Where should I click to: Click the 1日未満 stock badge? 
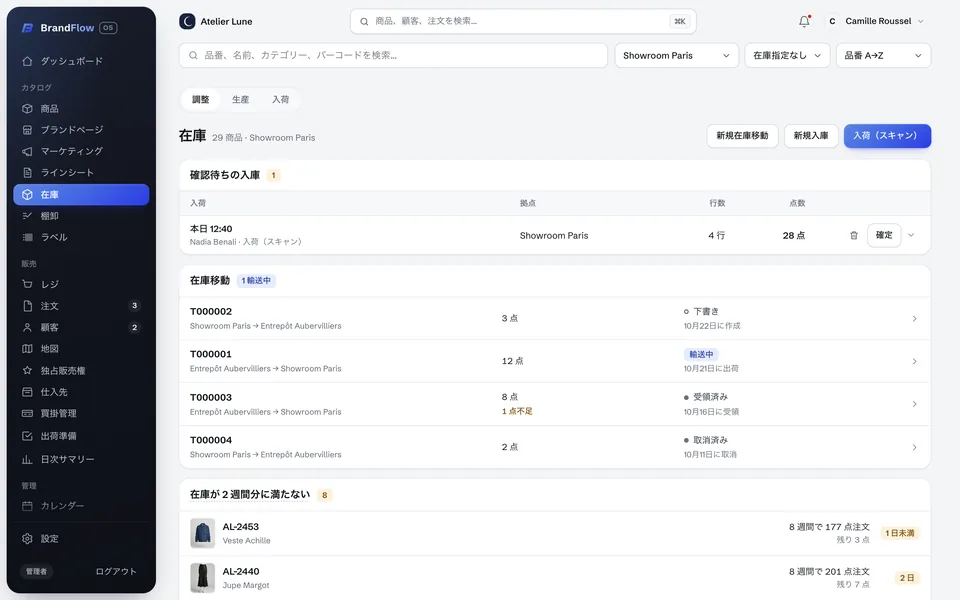[899, 533]
